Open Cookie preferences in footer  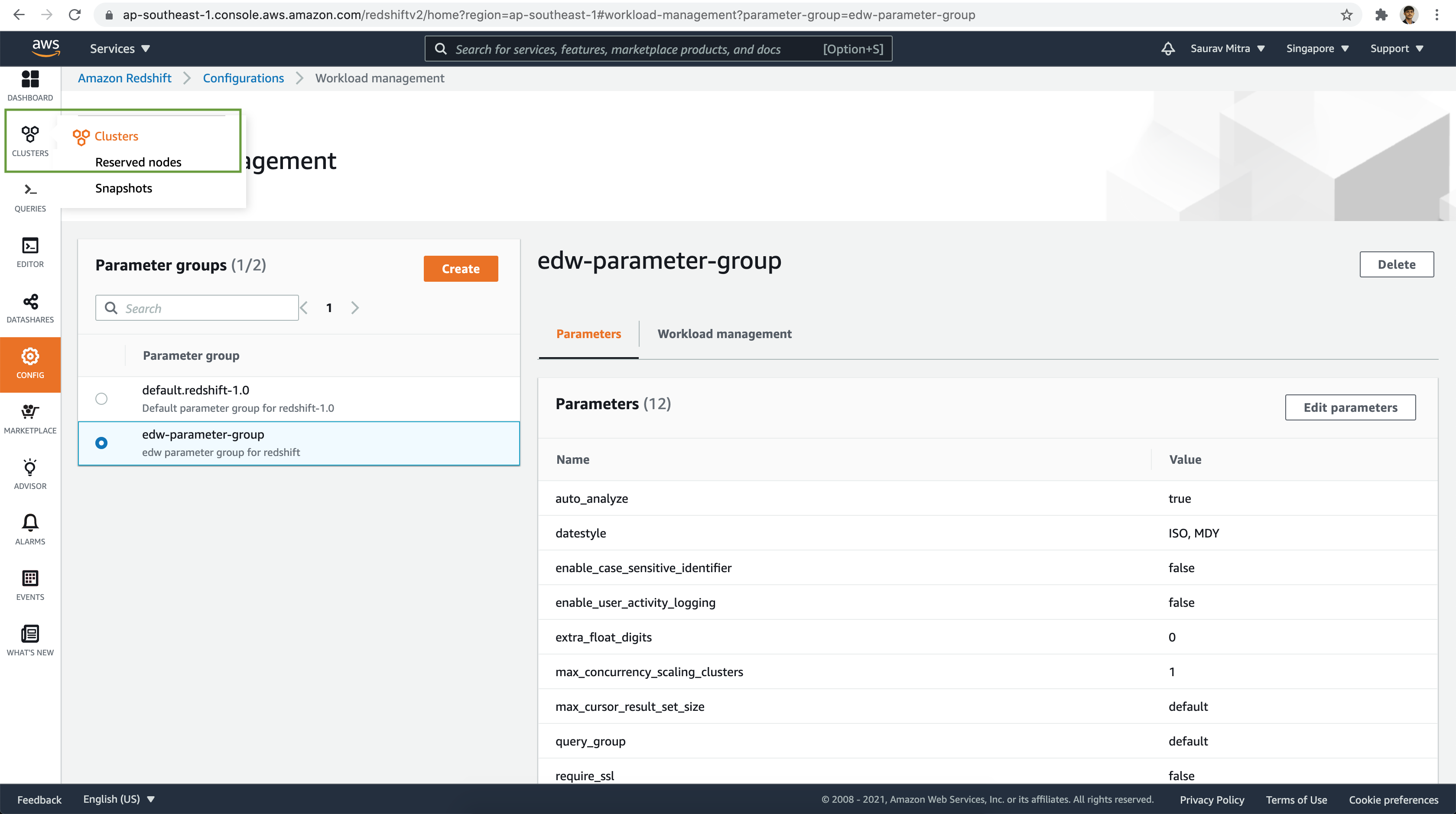coord(1393,799)
